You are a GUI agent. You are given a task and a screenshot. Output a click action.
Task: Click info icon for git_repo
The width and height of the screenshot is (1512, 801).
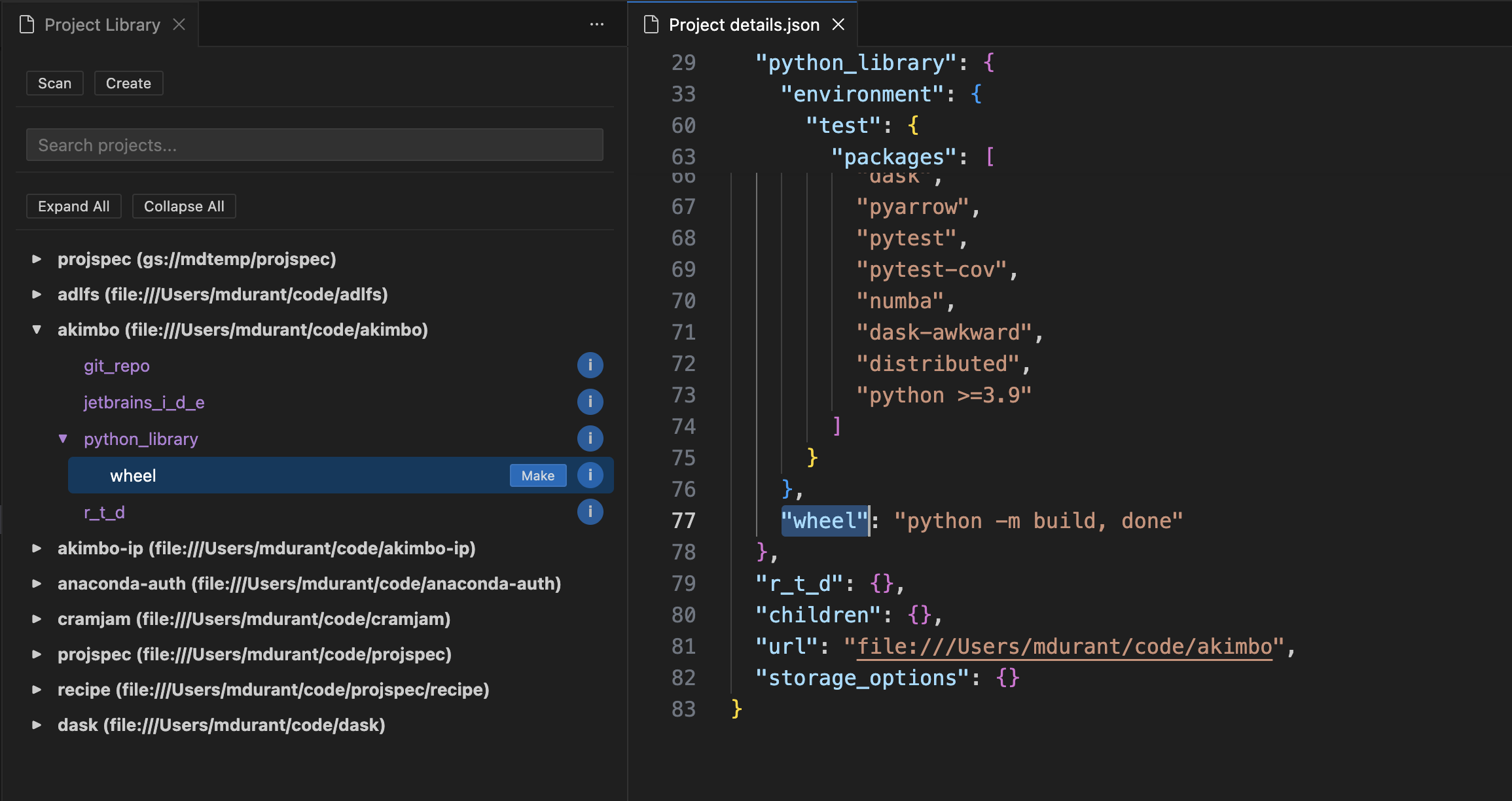pos(590,365)
